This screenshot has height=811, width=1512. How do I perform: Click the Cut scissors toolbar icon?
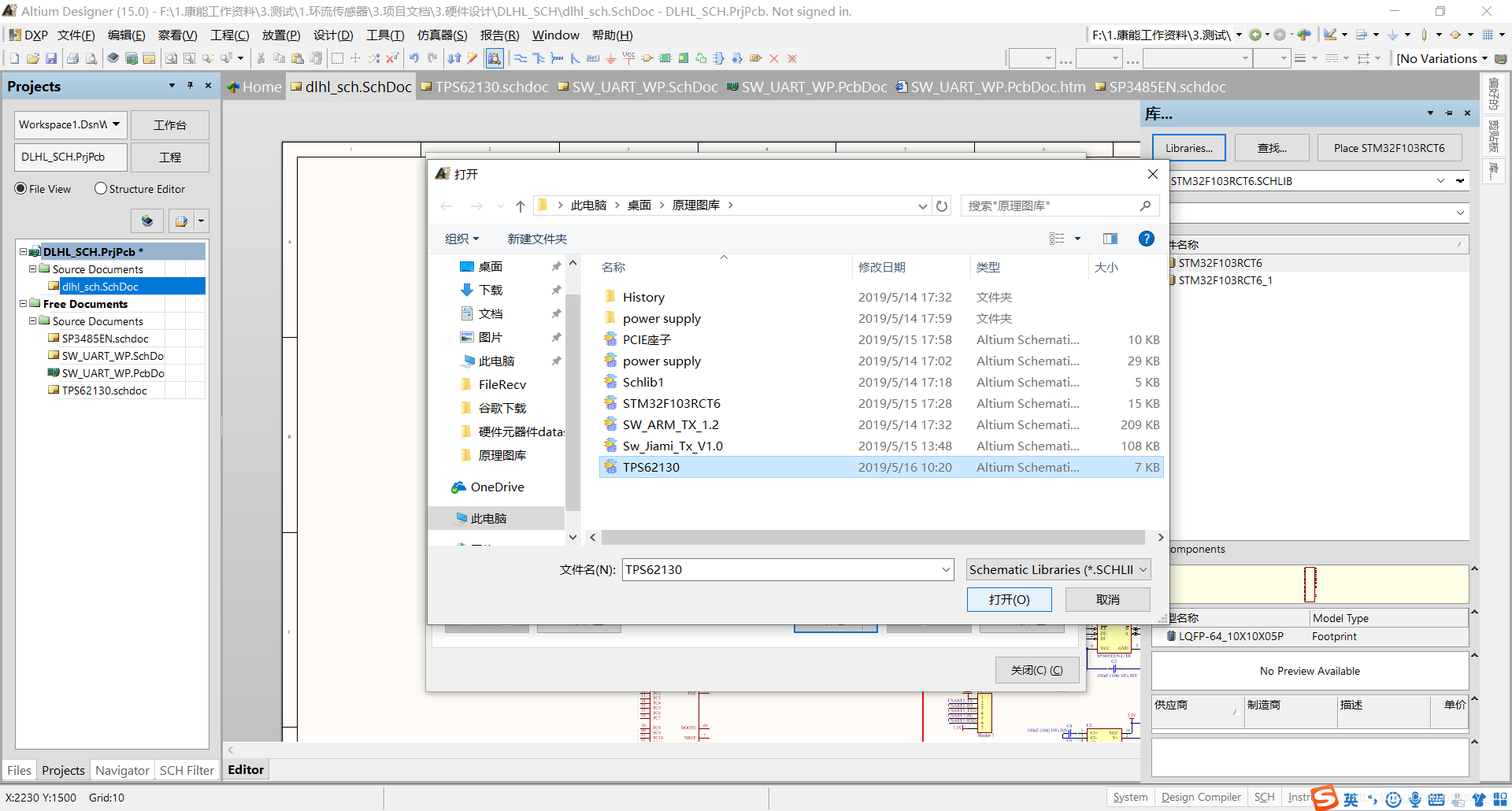pyautogui.click(x=261, y=58)
